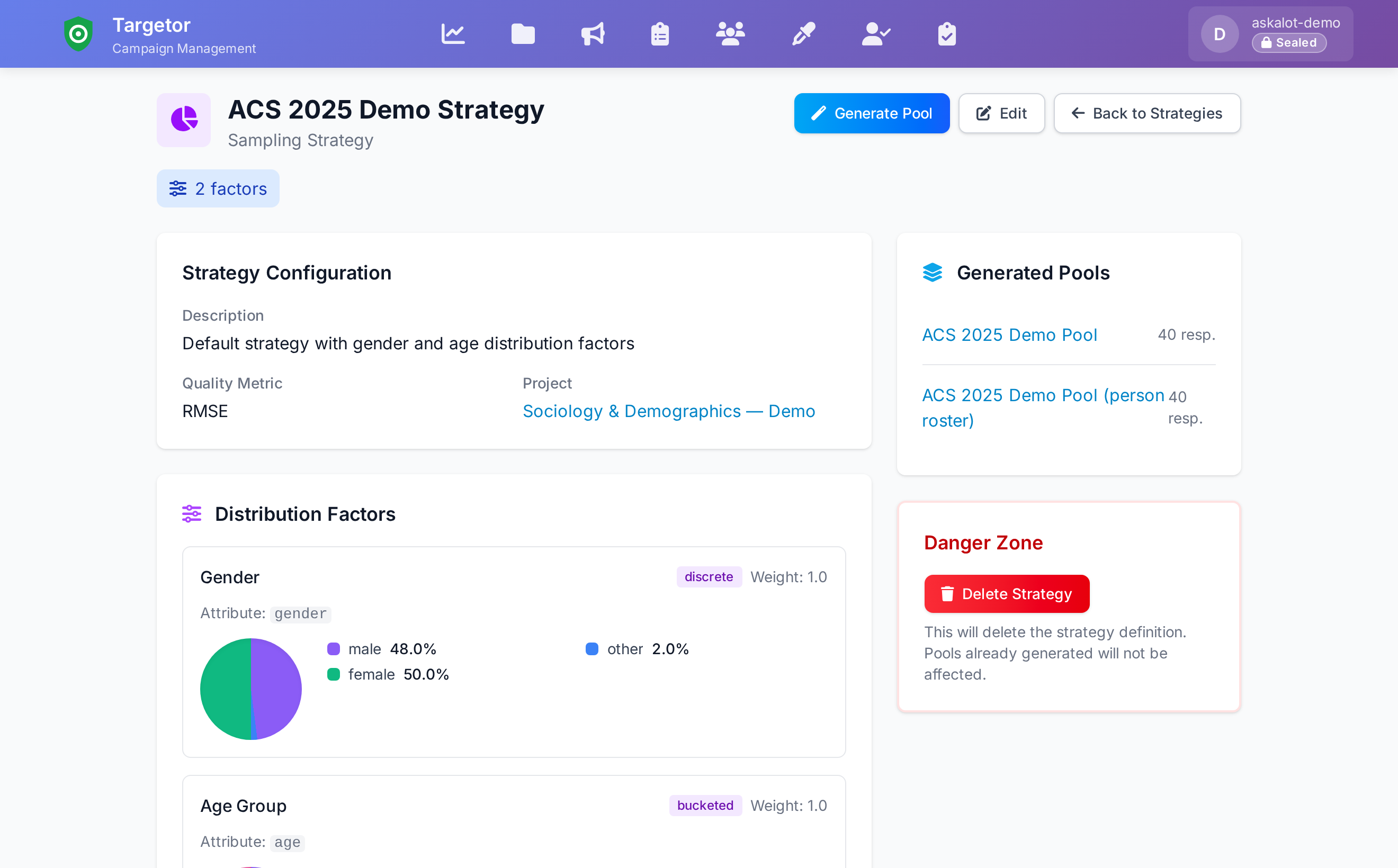
Task: Go Back to Strategies
Action: 1147,113
